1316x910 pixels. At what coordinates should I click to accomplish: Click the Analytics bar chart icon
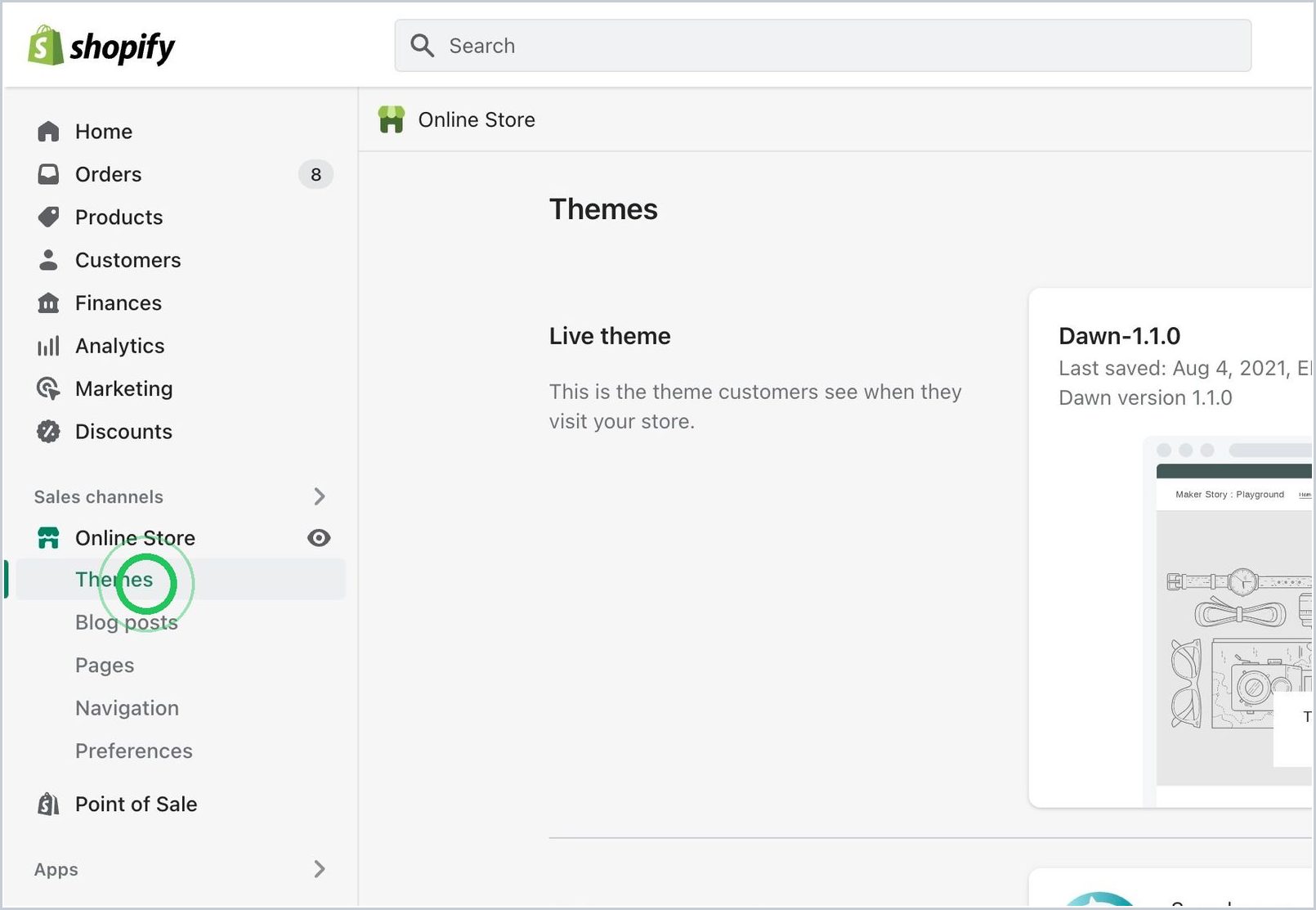click(x=48, y=346)
